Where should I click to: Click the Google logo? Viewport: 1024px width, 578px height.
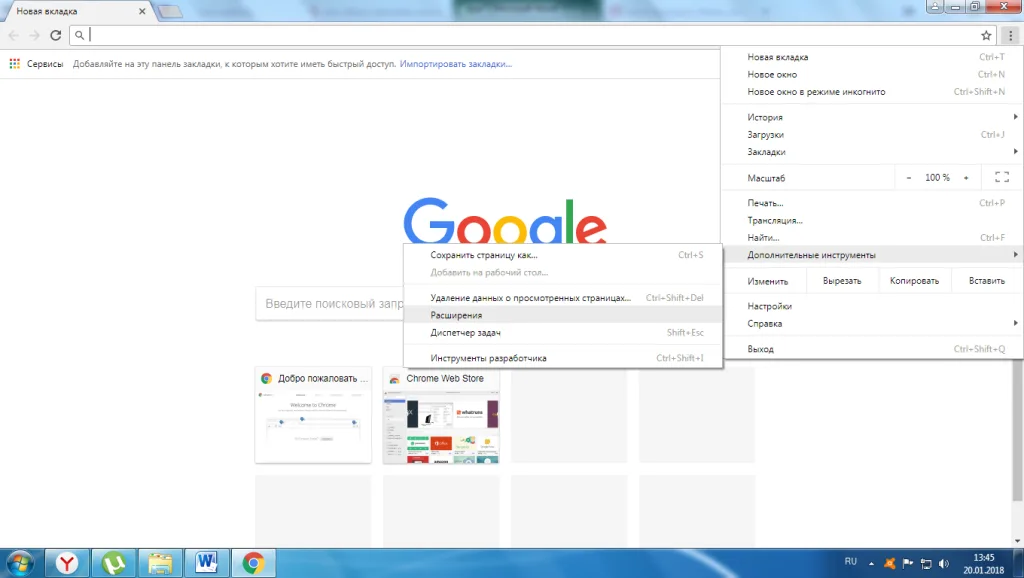click(505, 220)
